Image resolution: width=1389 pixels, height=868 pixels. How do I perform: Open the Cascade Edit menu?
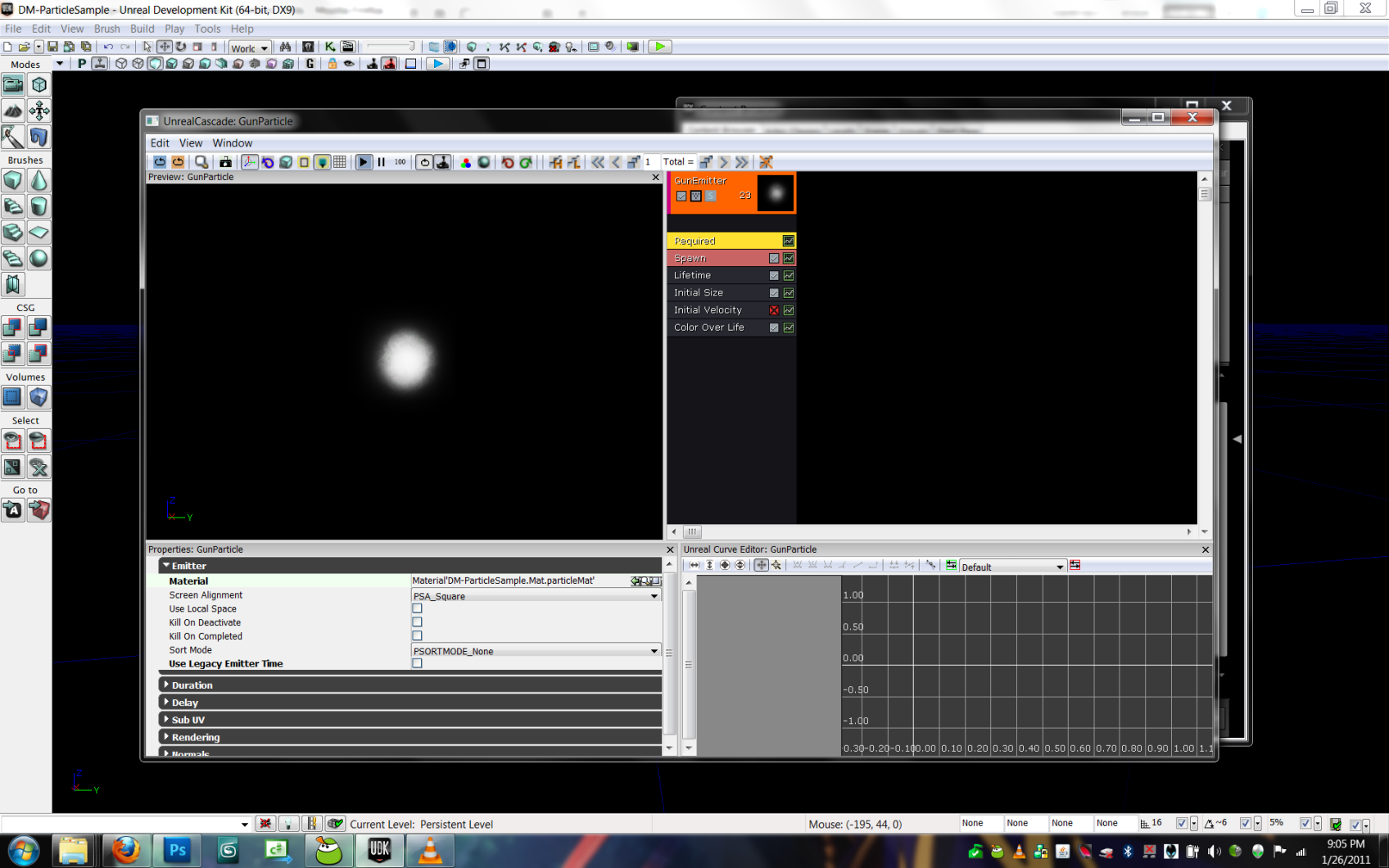click(x=160, y=142)
